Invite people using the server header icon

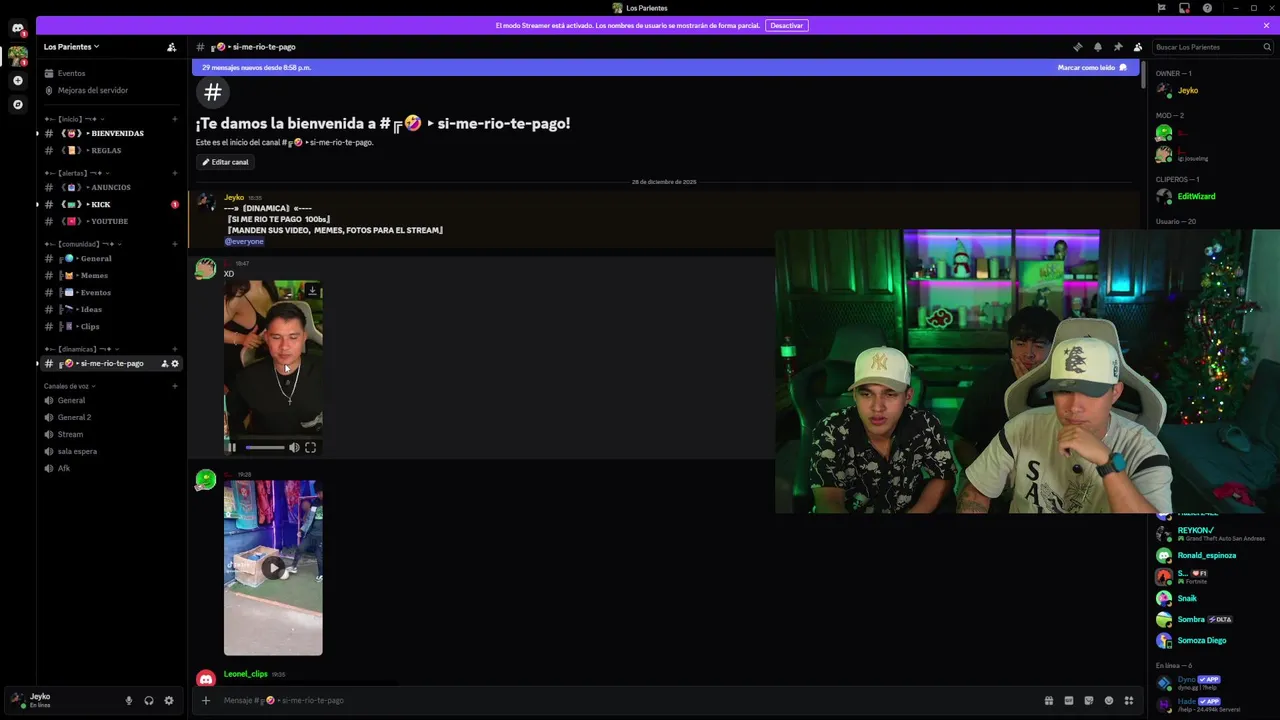pyautogui.click(x=172, y=47)
